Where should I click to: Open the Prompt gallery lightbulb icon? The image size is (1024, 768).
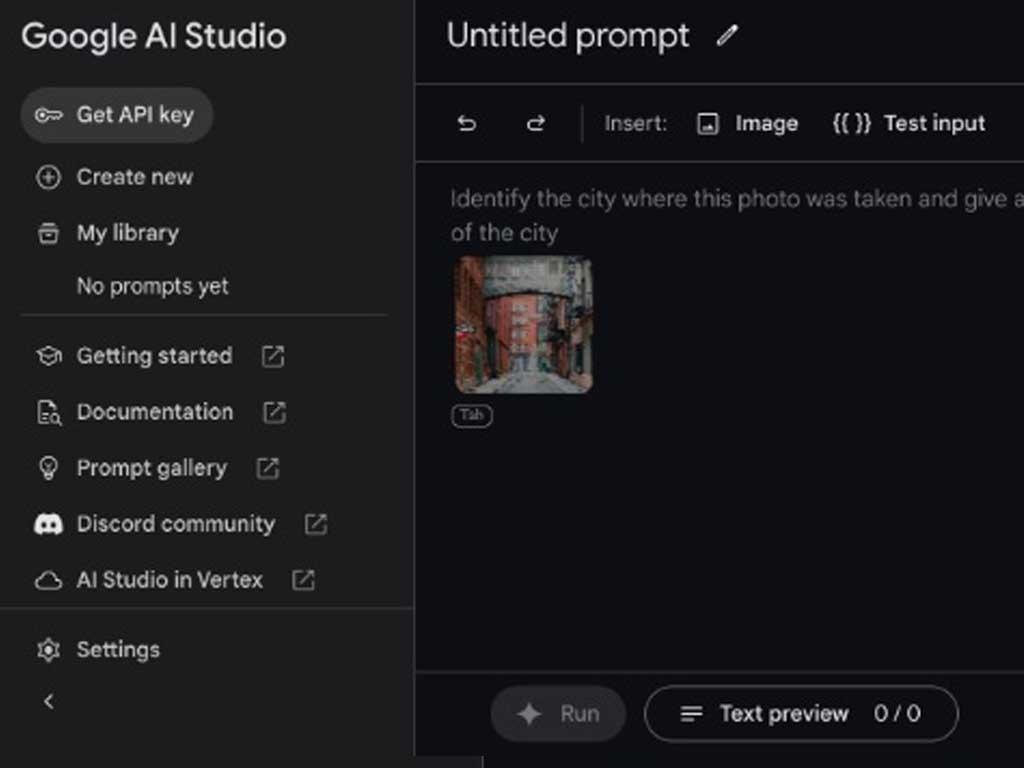(x=48, y=468)
